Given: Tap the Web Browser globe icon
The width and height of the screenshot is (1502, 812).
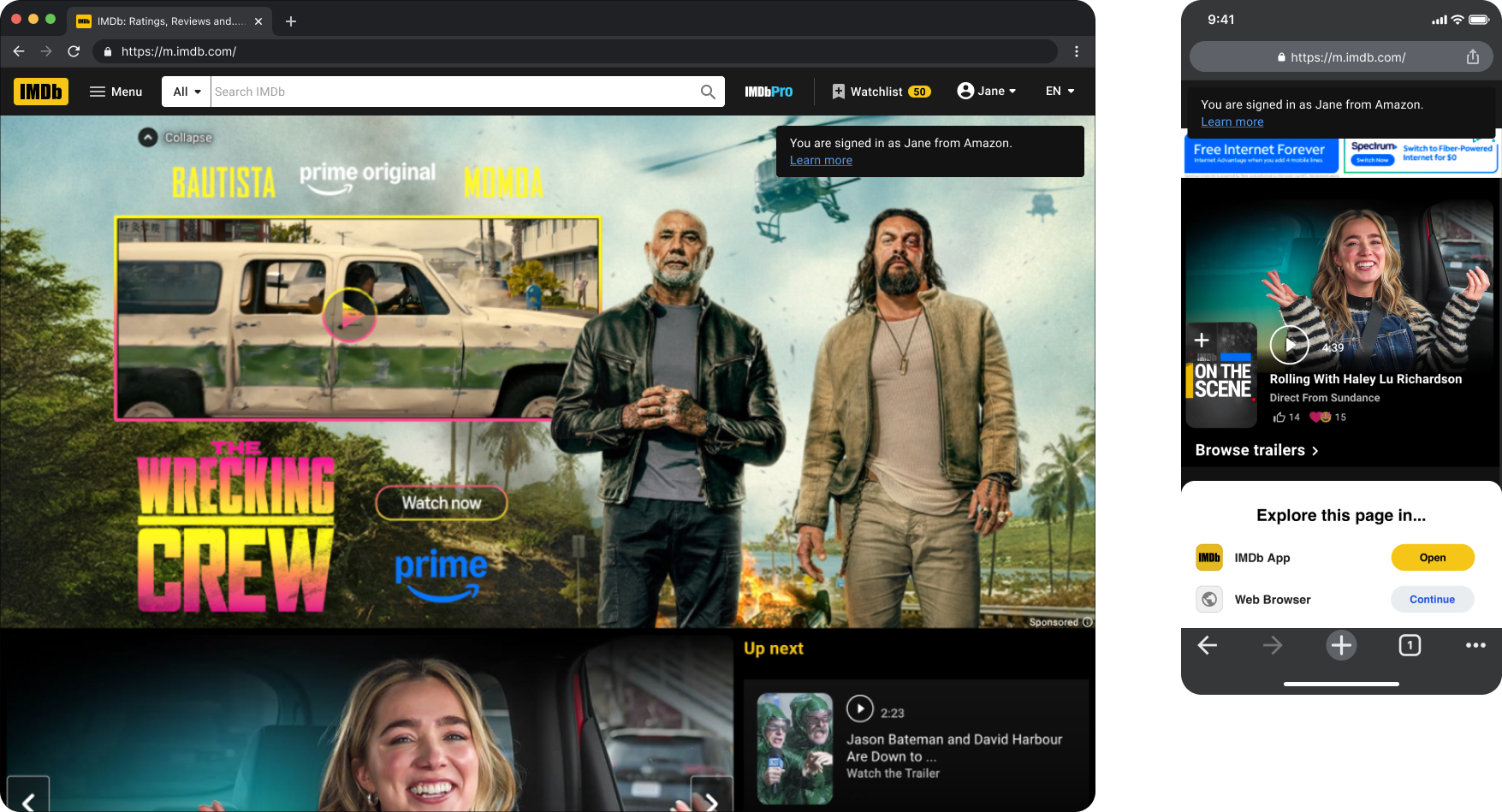Looking at the screenshot, I should (1209, 600).
